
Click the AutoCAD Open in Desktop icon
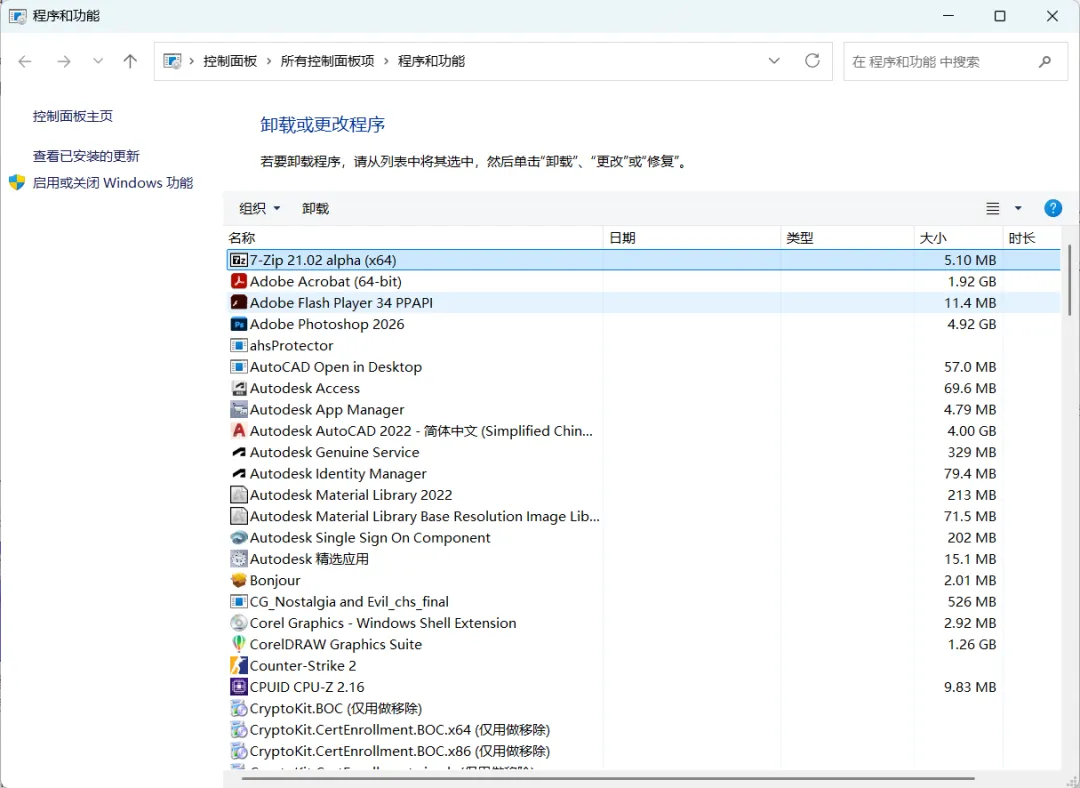point(238,367)
